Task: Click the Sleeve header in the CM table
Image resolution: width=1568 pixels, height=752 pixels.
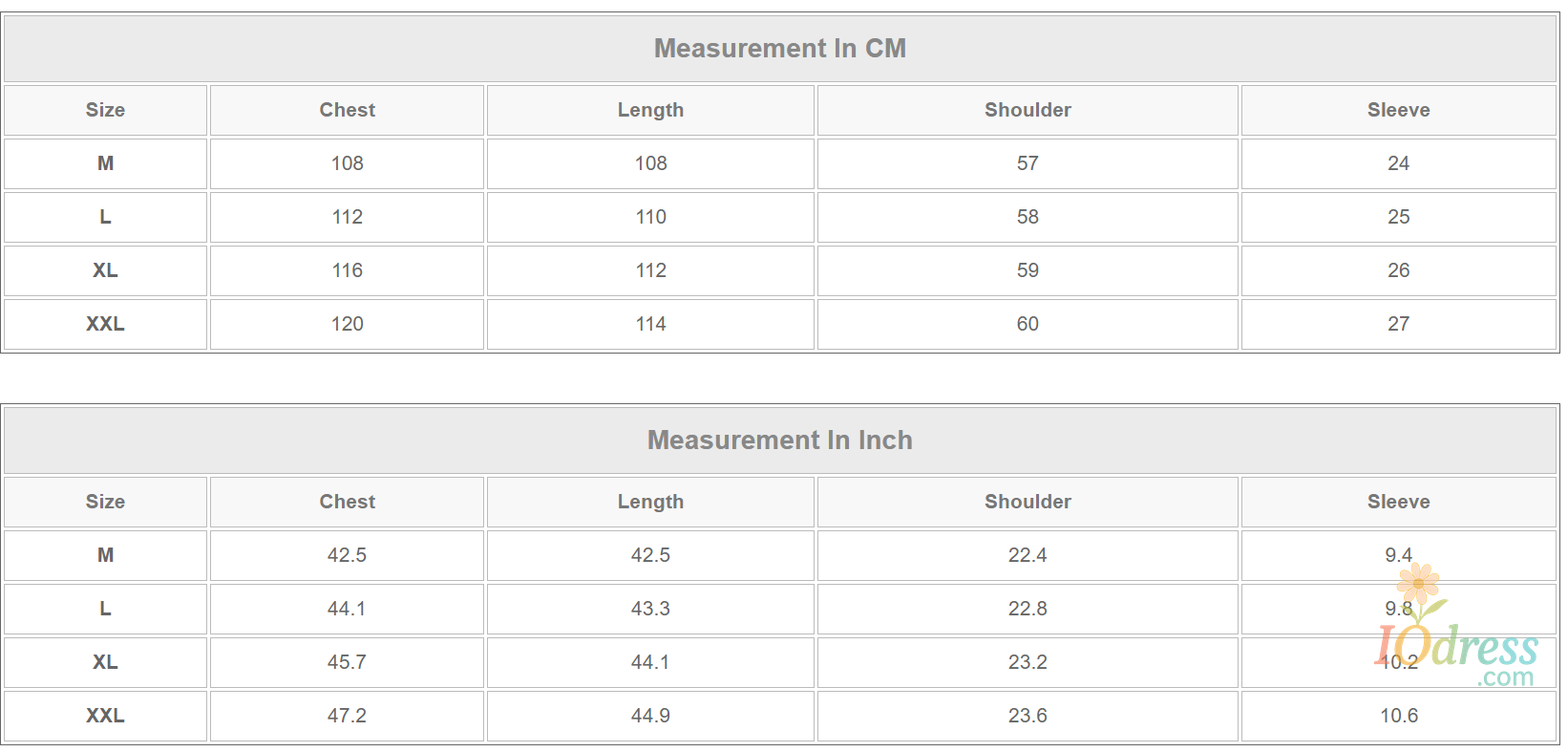Action: pyautogui.click(x=1398, y=110)
